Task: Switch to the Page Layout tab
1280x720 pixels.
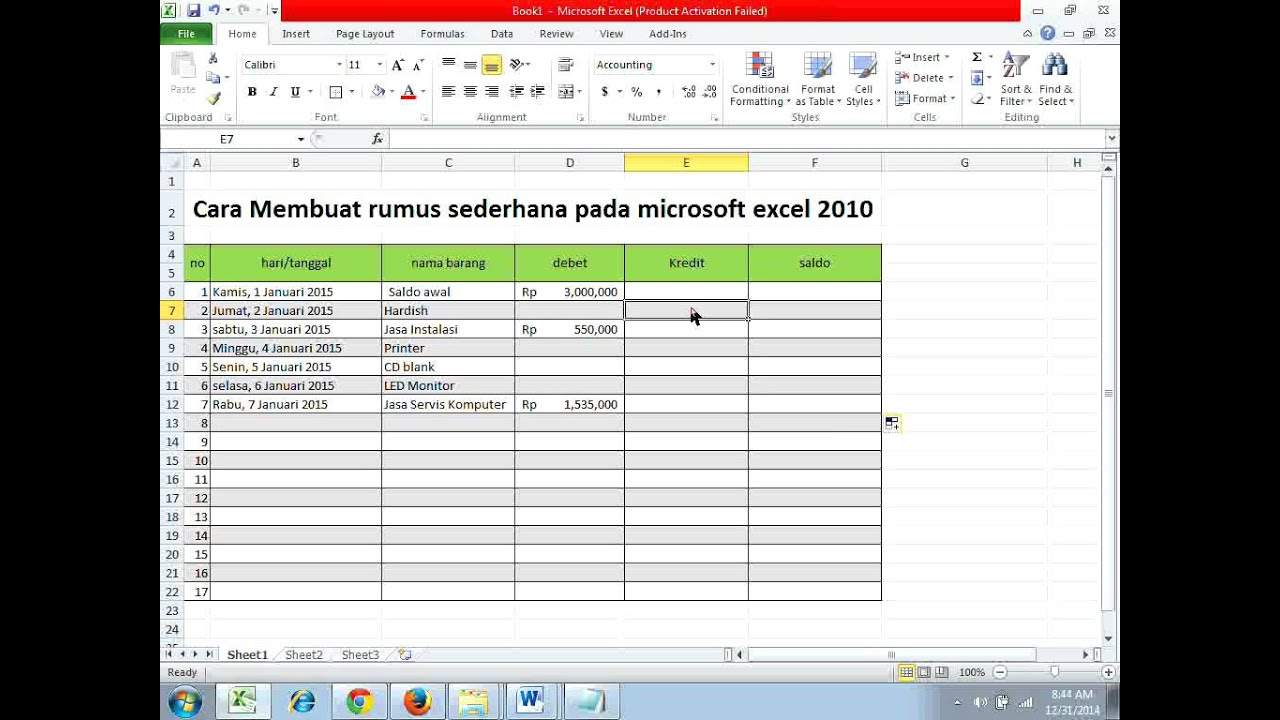Action: 365,34
